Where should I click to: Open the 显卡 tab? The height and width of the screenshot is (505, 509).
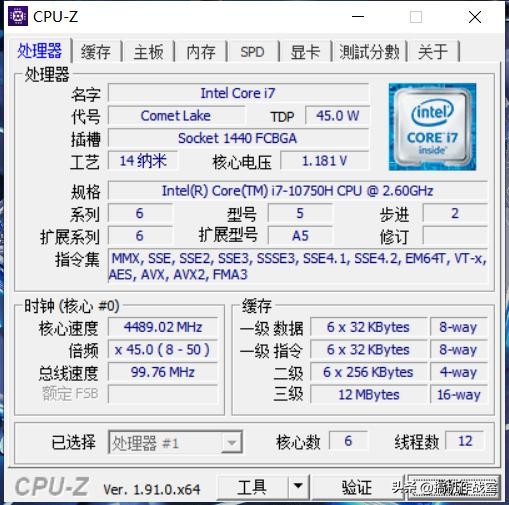click(305, 52)
